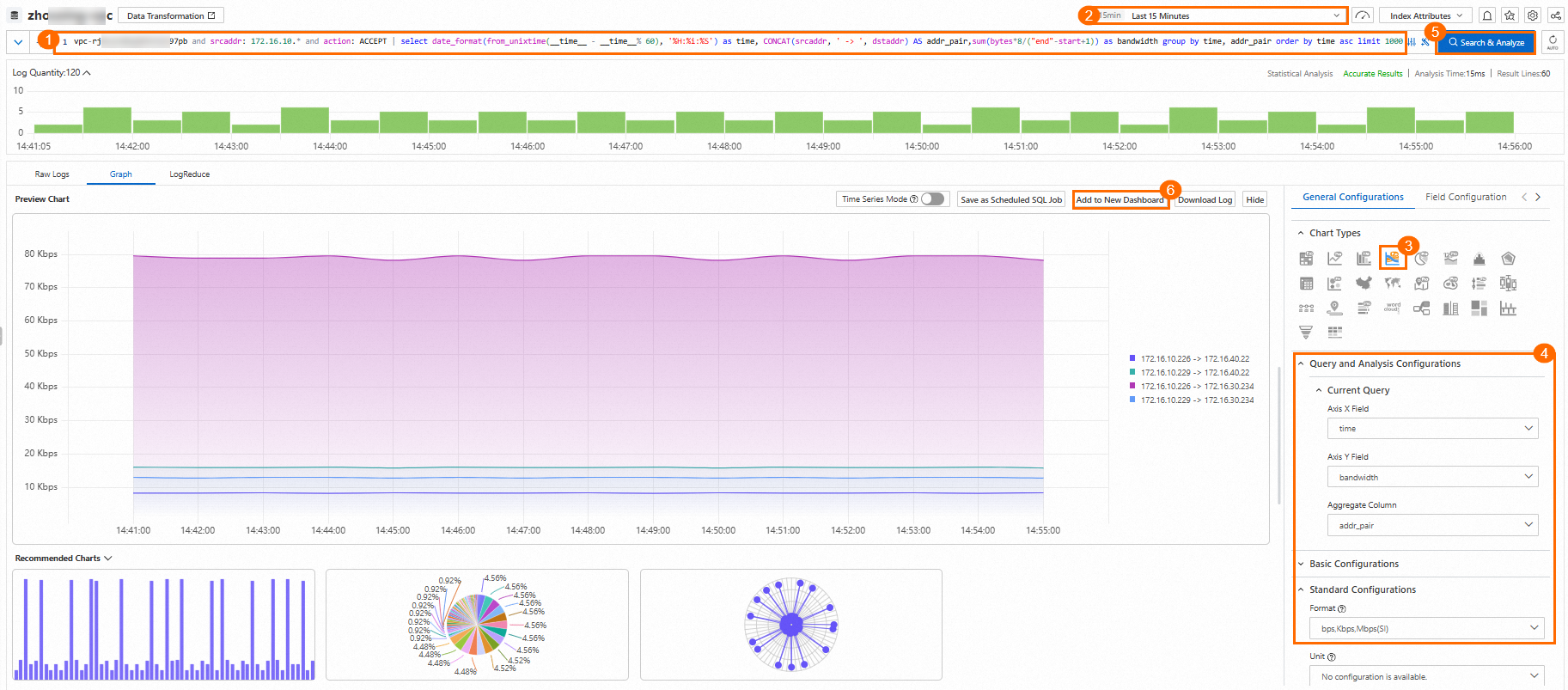Collapse the query editor chevron

click(18, 41)
